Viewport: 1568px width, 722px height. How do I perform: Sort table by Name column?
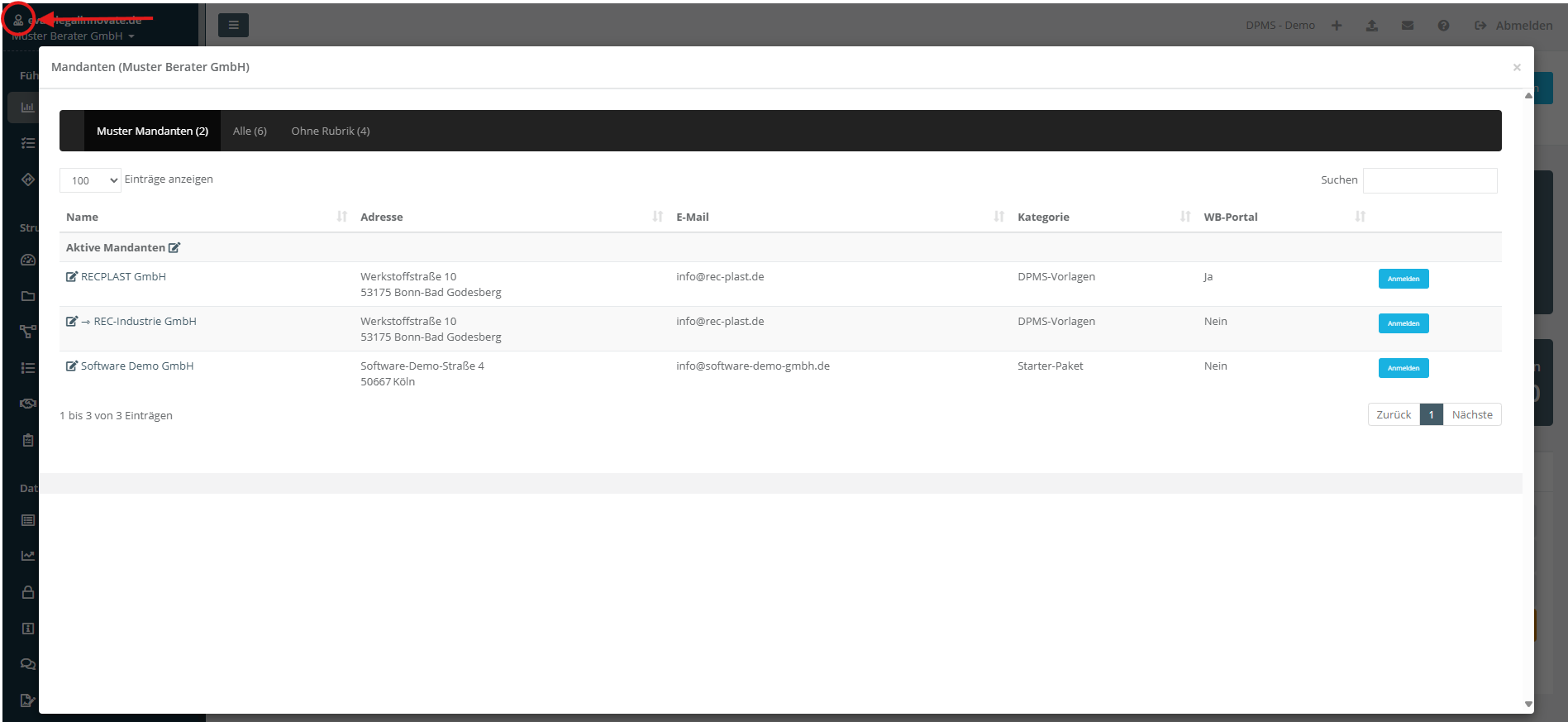[83, 217]
